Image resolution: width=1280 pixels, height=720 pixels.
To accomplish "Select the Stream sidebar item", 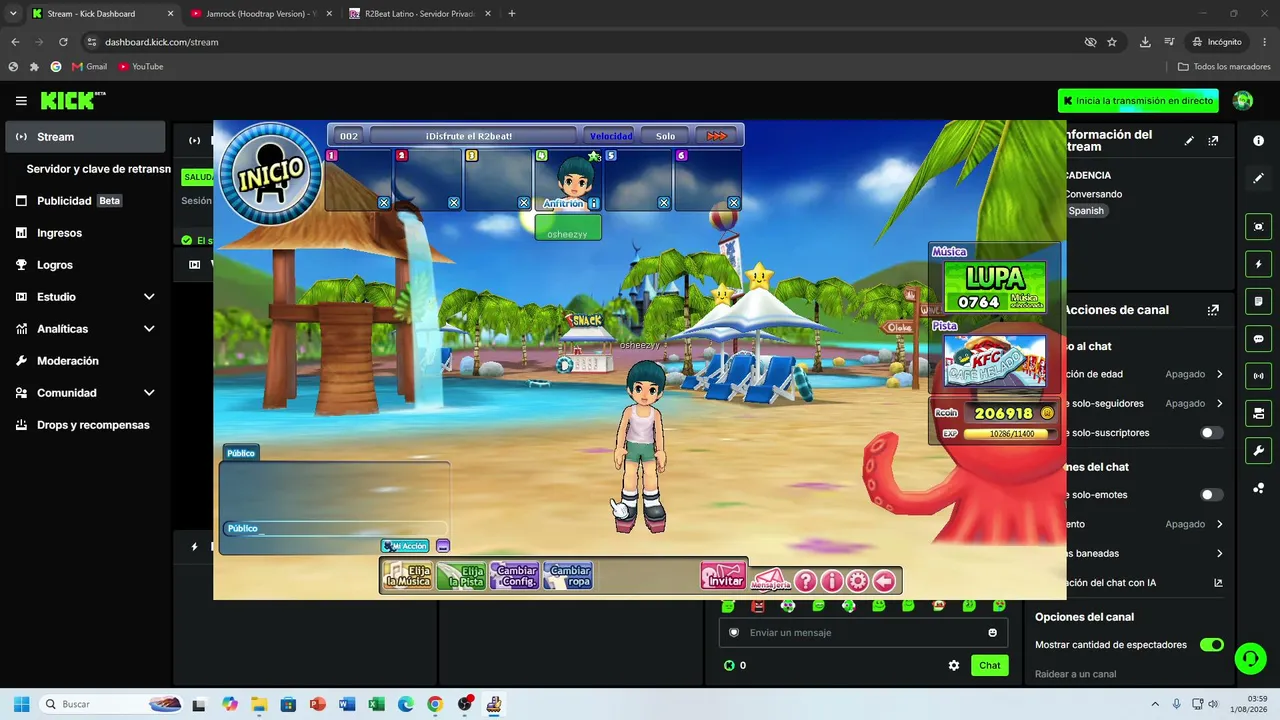I will pyautogui.click(x=85, y=137).
